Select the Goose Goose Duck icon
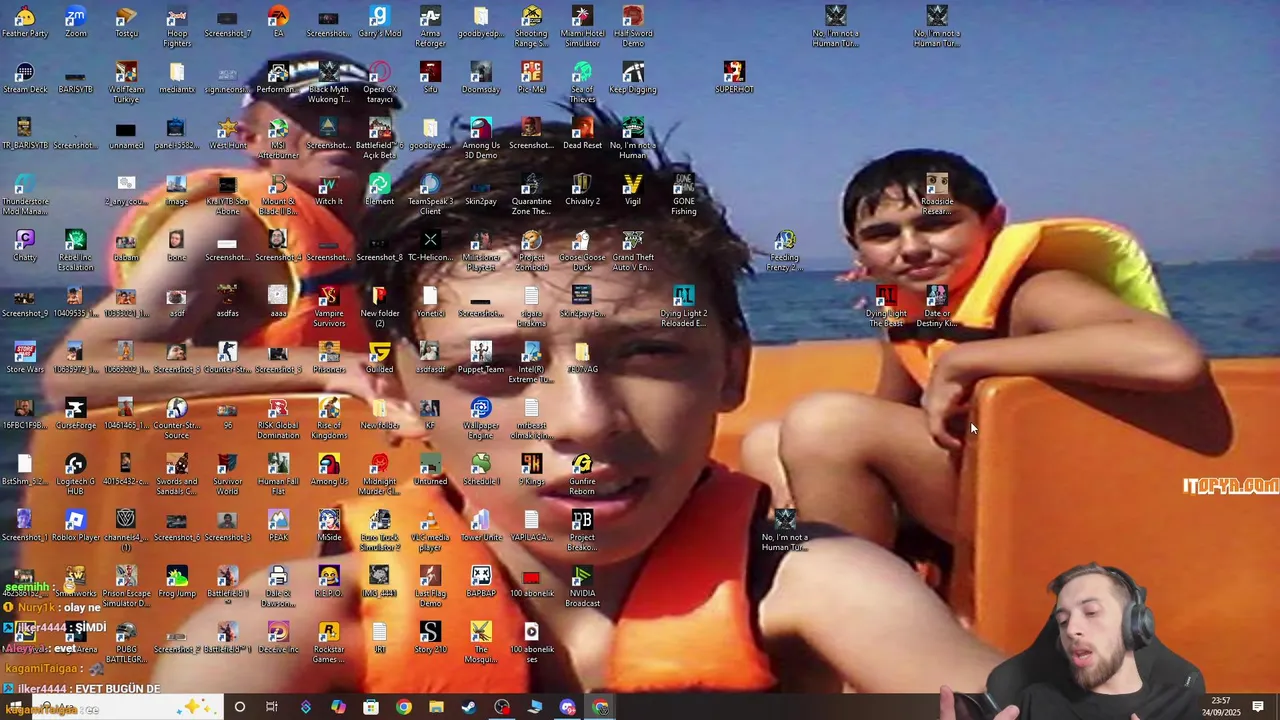1280x720 pixels. (582, 250)
